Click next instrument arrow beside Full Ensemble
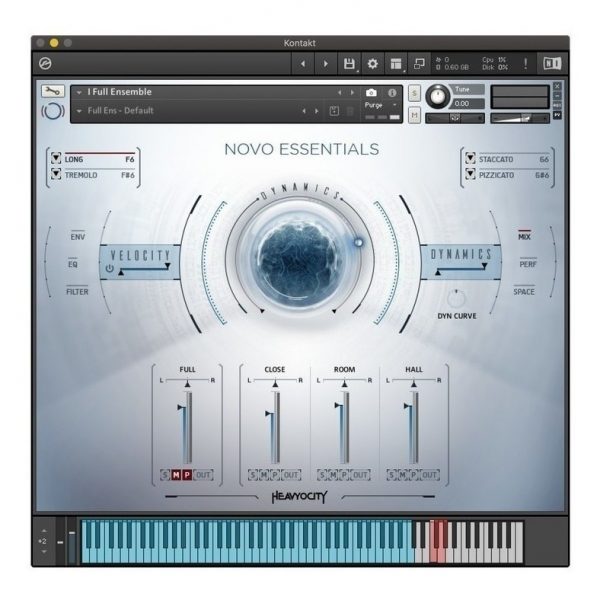This screenshot has width=600, height=600. point(352,93)
